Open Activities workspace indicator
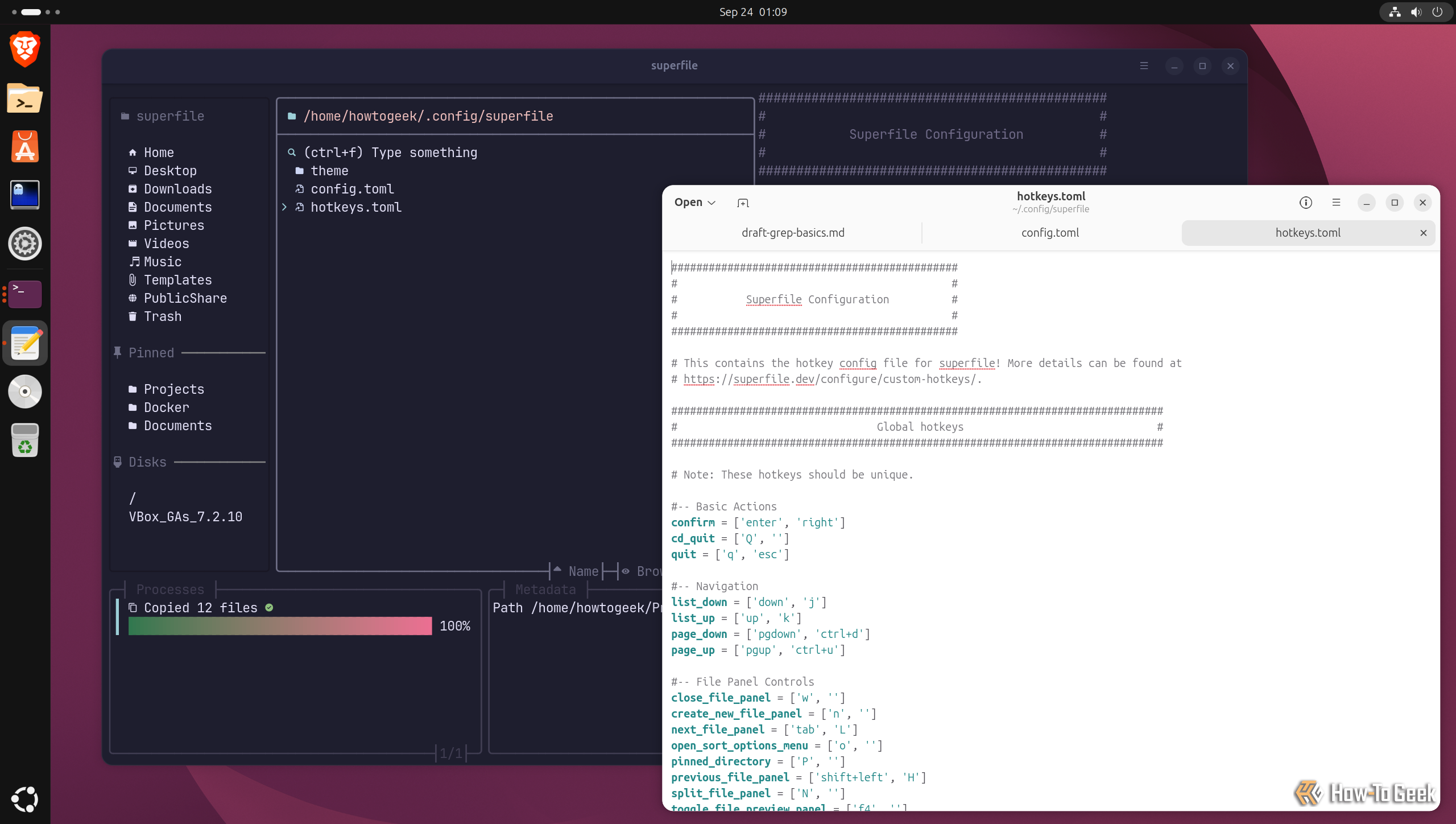Viewport: 1456px width, 824px height. 35,12
